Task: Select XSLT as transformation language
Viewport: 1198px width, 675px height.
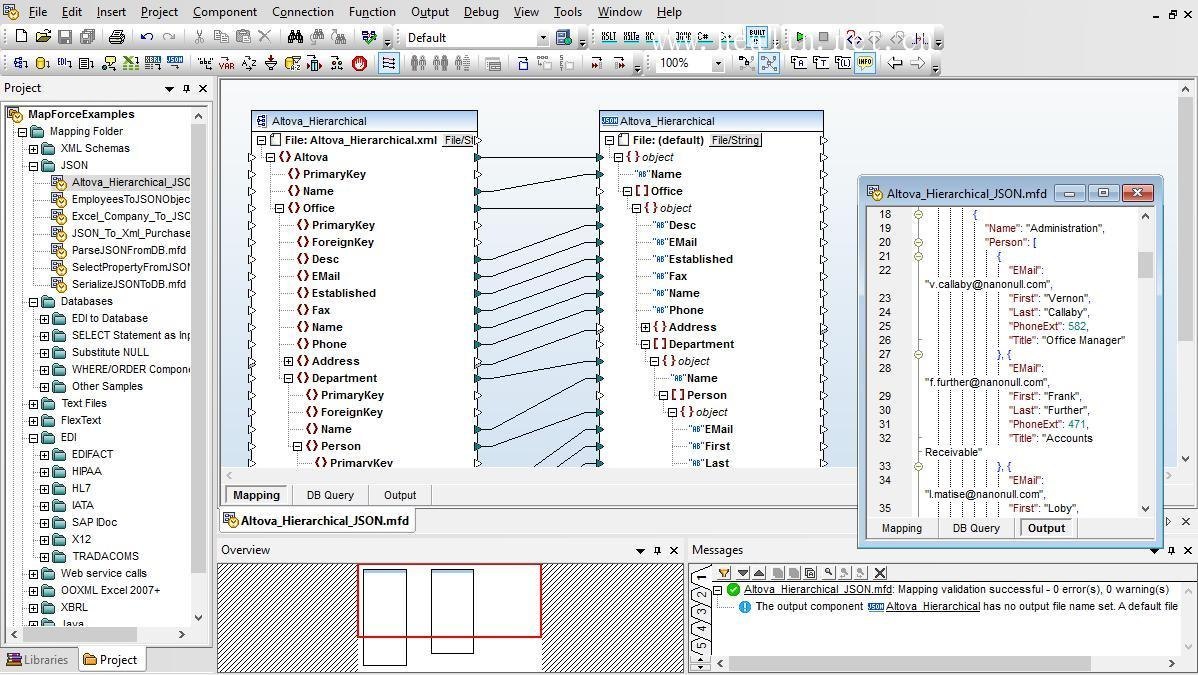Action: pyautogui.click(x=609, y=37)
